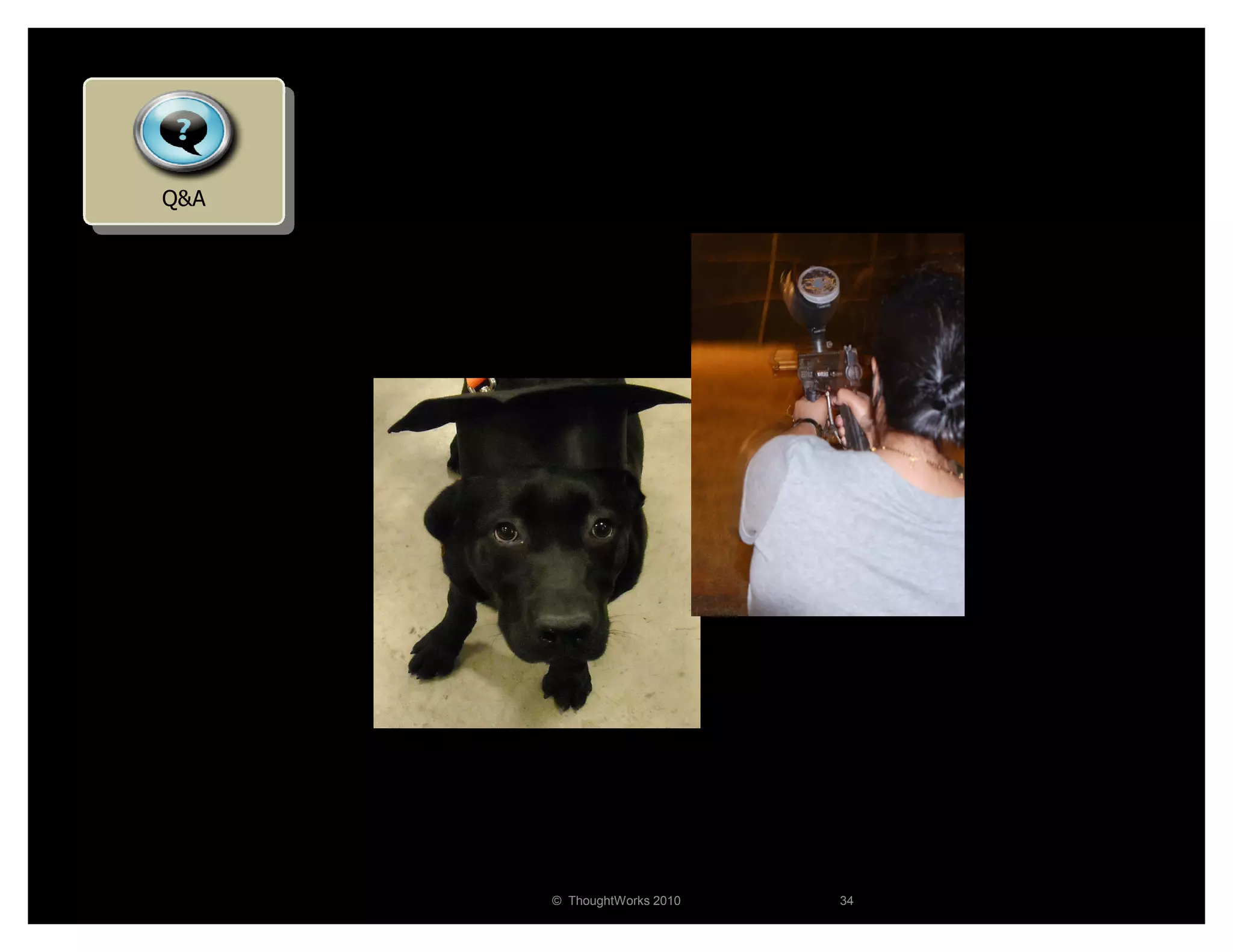This screenshot has height=952, width=1233.
Task: Click the blue question-mark speech bubble icon
Action: (183, 131)
